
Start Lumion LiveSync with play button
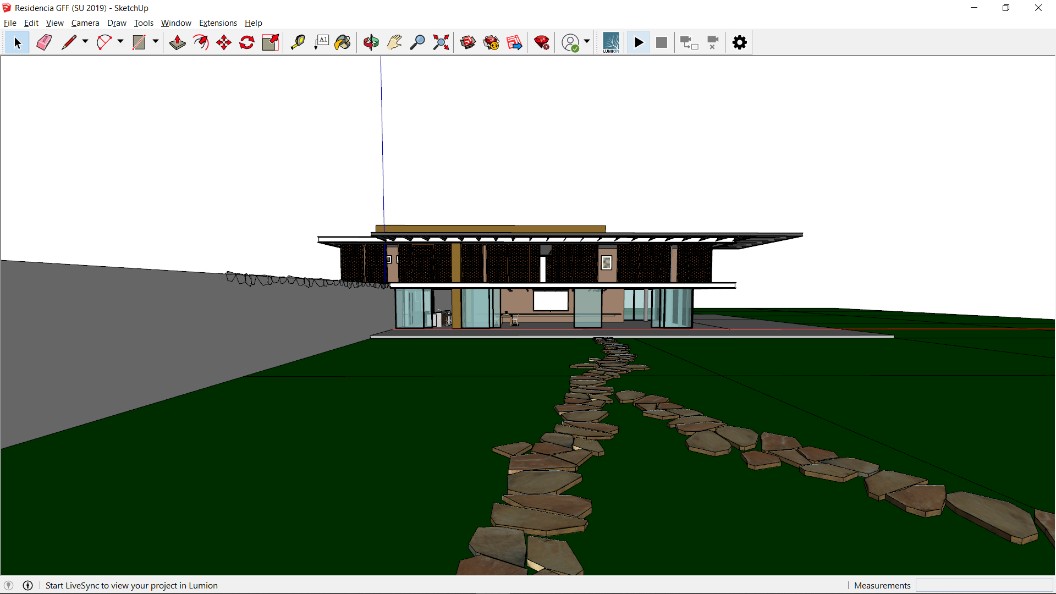(639, 42)
